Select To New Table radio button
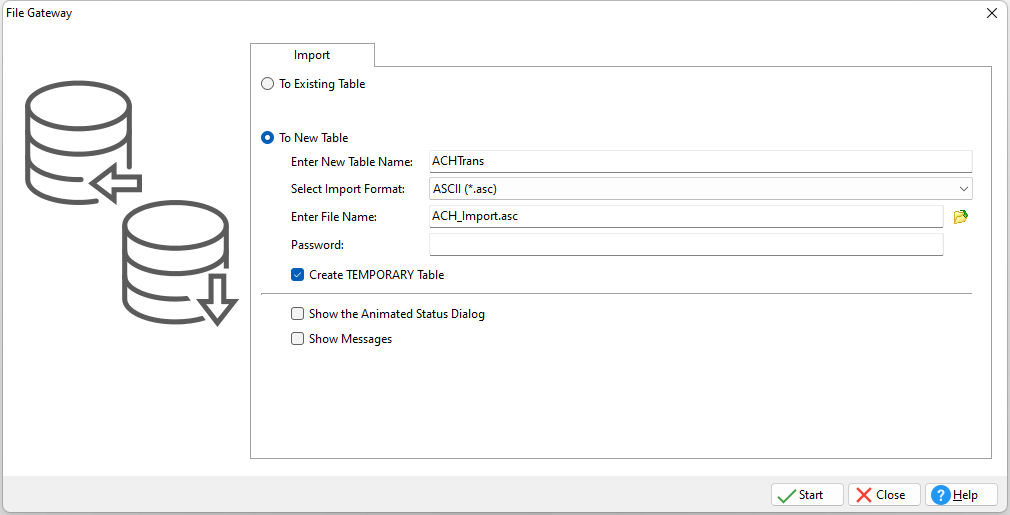1010x515 pixels. (x=267, y=138)
